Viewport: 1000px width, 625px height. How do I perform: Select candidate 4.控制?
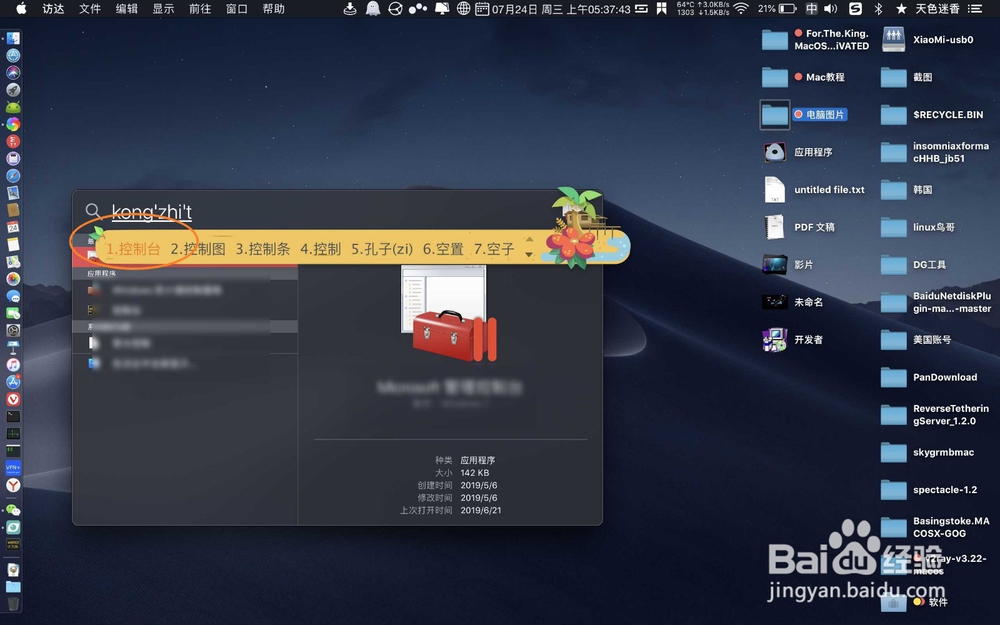[320, 249]
